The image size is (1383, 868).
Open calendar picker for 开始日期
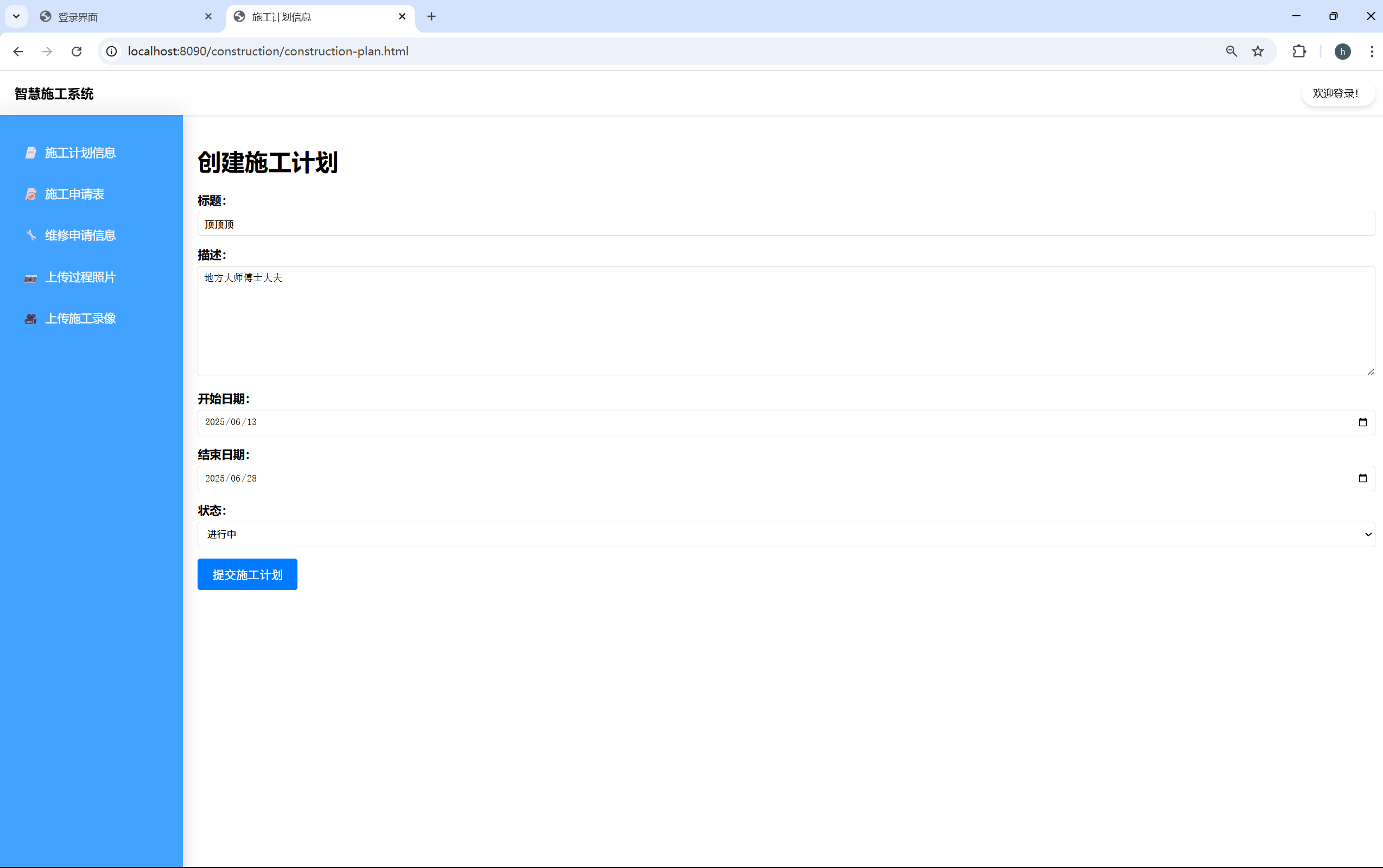pos(1362,422)
